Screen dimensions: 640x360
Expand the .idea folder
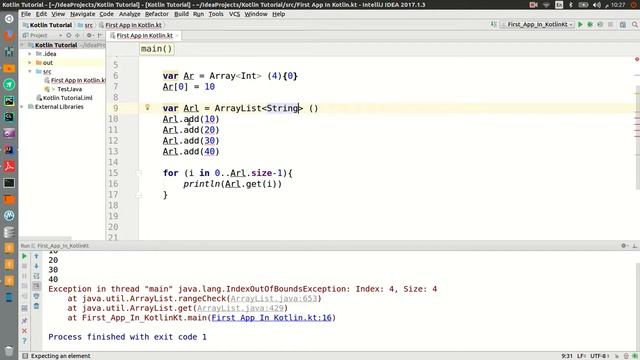[30, 54]
